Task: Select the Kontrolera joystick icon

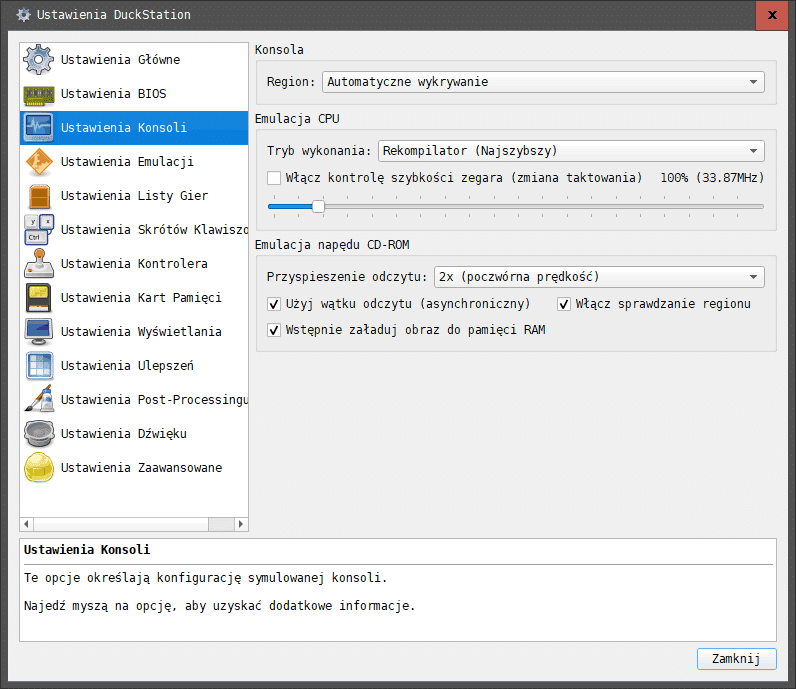Action: click(39, 264)
